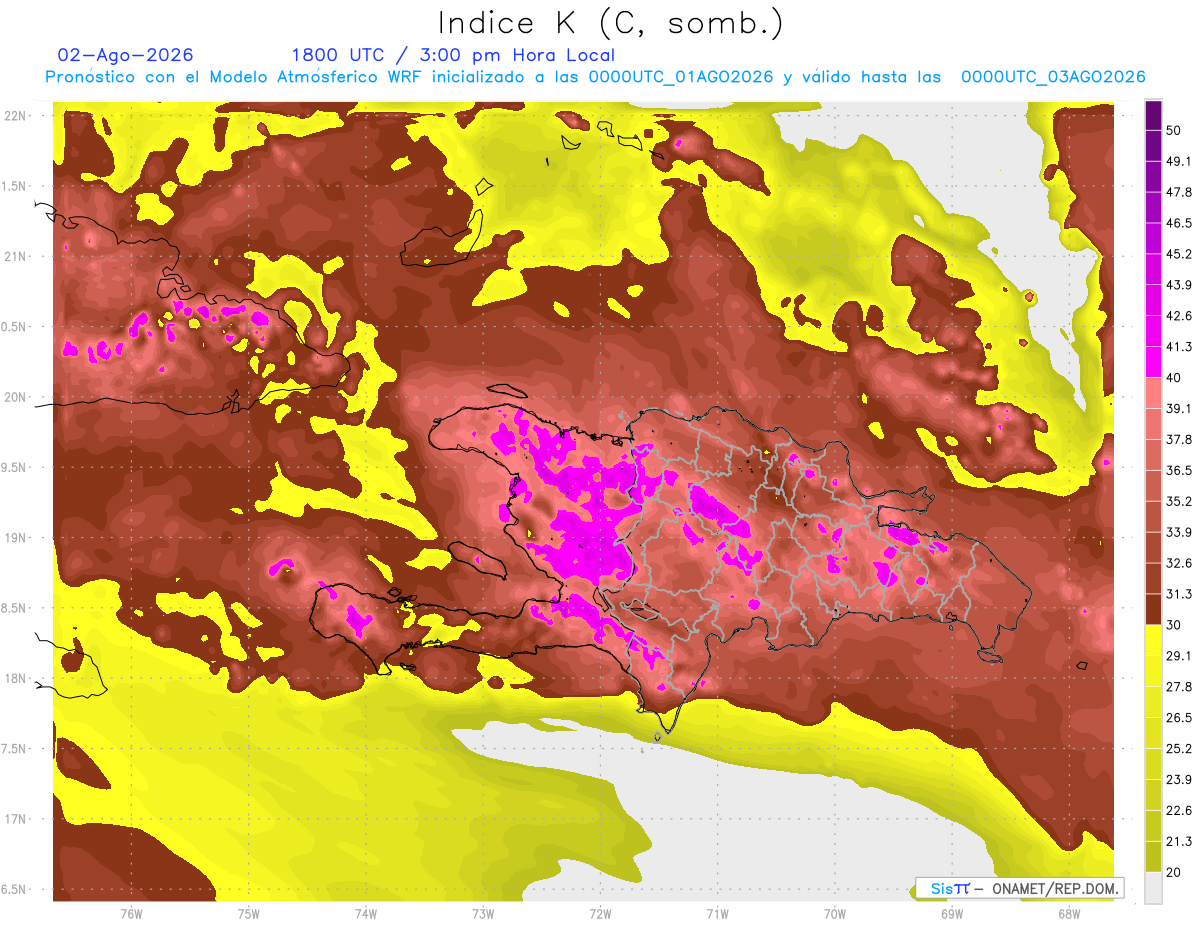
Task: Click the colorbar value "47.8"
Action: [x=1179, y=193]
